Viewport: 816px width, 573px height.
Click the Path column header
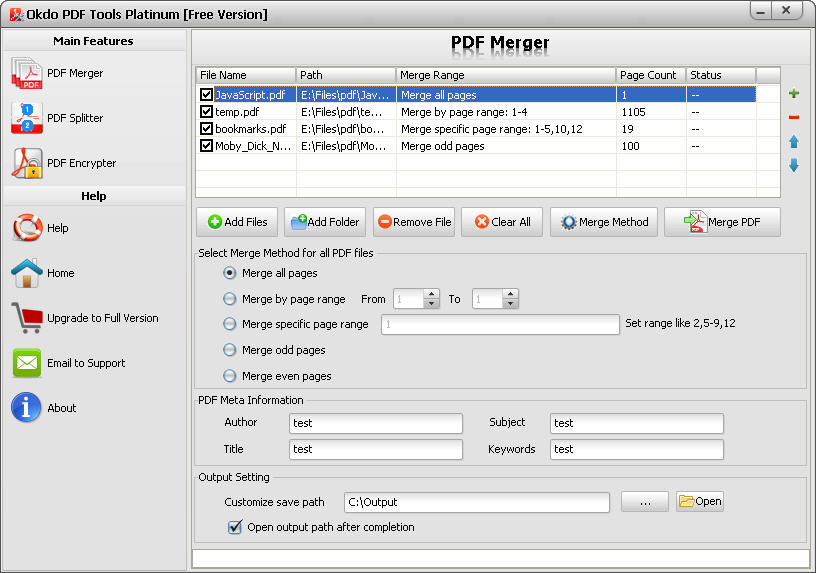click(x=346, y=75)
